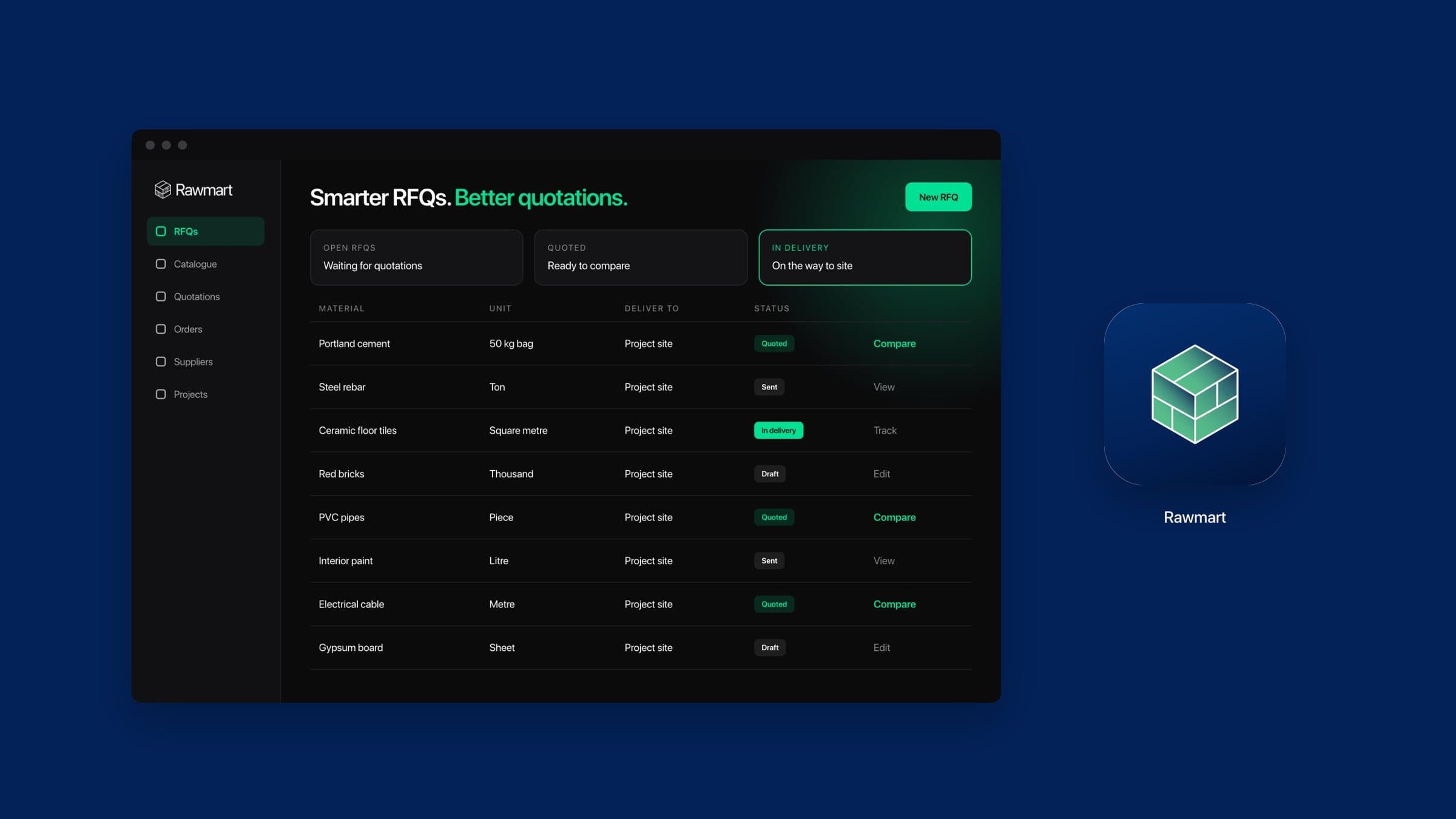This screenshot has width=1456, height=819.
Task: Click the RFQs sidebar square icon
Action: (161, 231)
